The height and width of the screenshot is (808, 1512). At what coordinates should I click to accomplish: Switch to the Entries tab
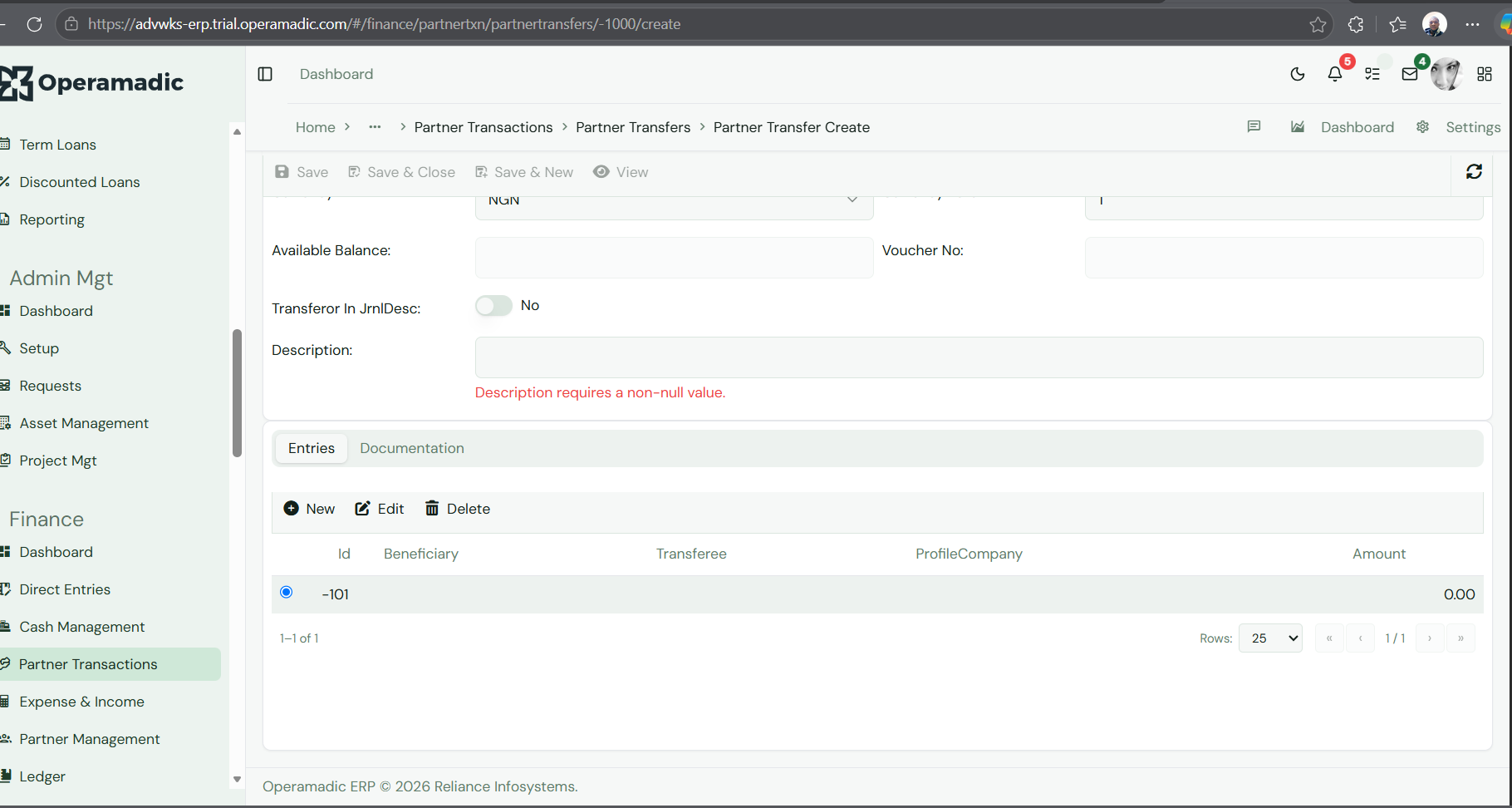tap(312, 448)
